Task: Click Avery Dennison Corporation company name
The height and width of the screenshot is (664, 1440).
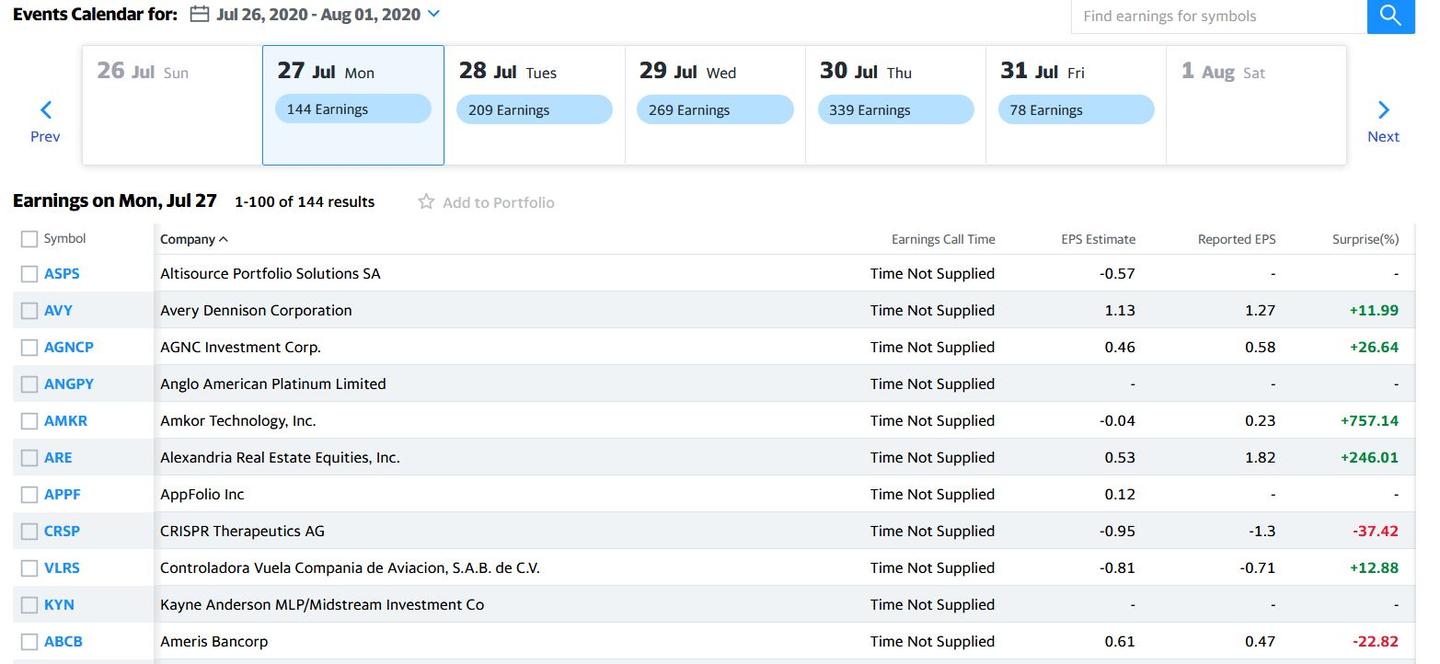Action: point(256,310)
